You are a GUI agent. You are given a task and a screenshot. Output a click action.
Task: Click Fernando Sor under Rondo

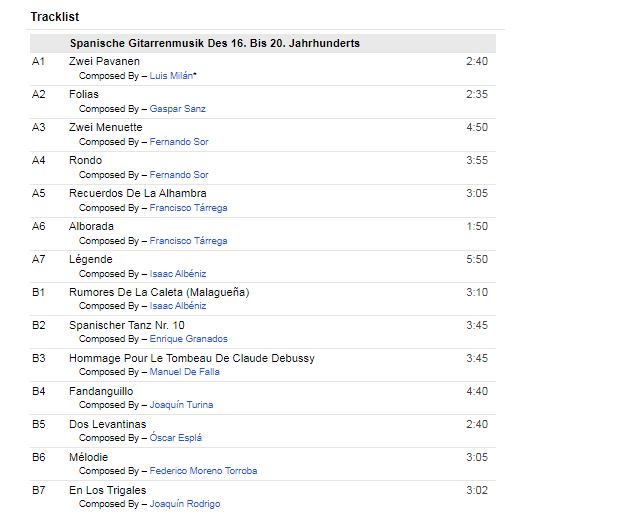[178, 175]
